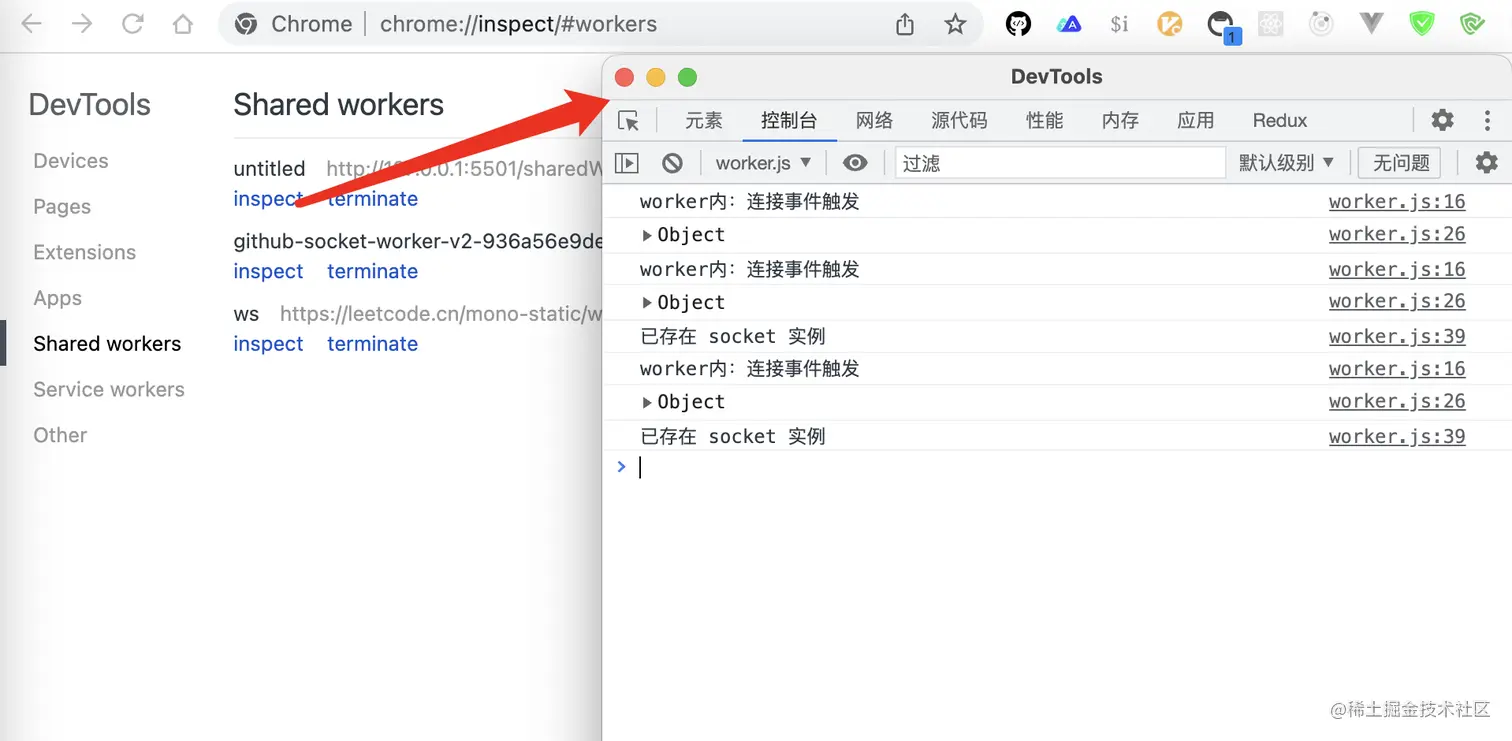
Task: Click inspect for the untitled shared worker
Action: [x=268, y=198]
